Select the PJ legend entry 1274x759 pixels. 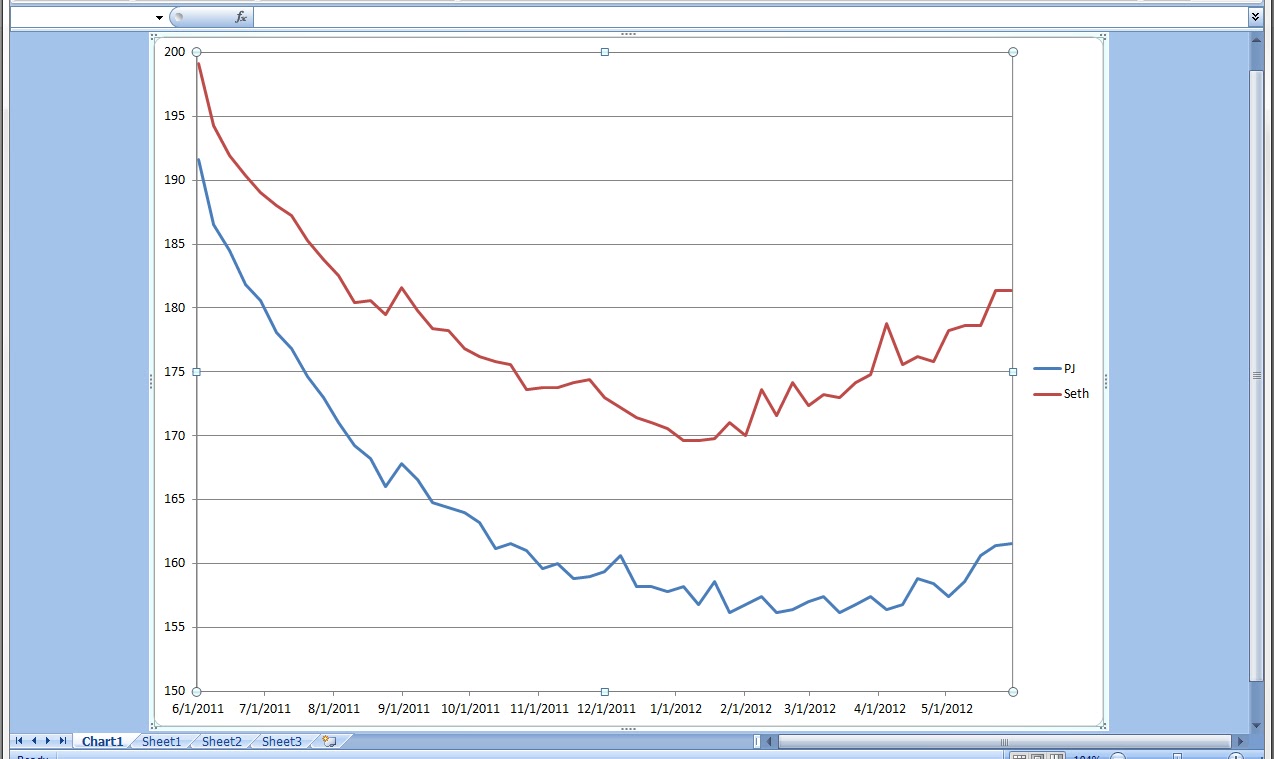[x=1056, y=369]
